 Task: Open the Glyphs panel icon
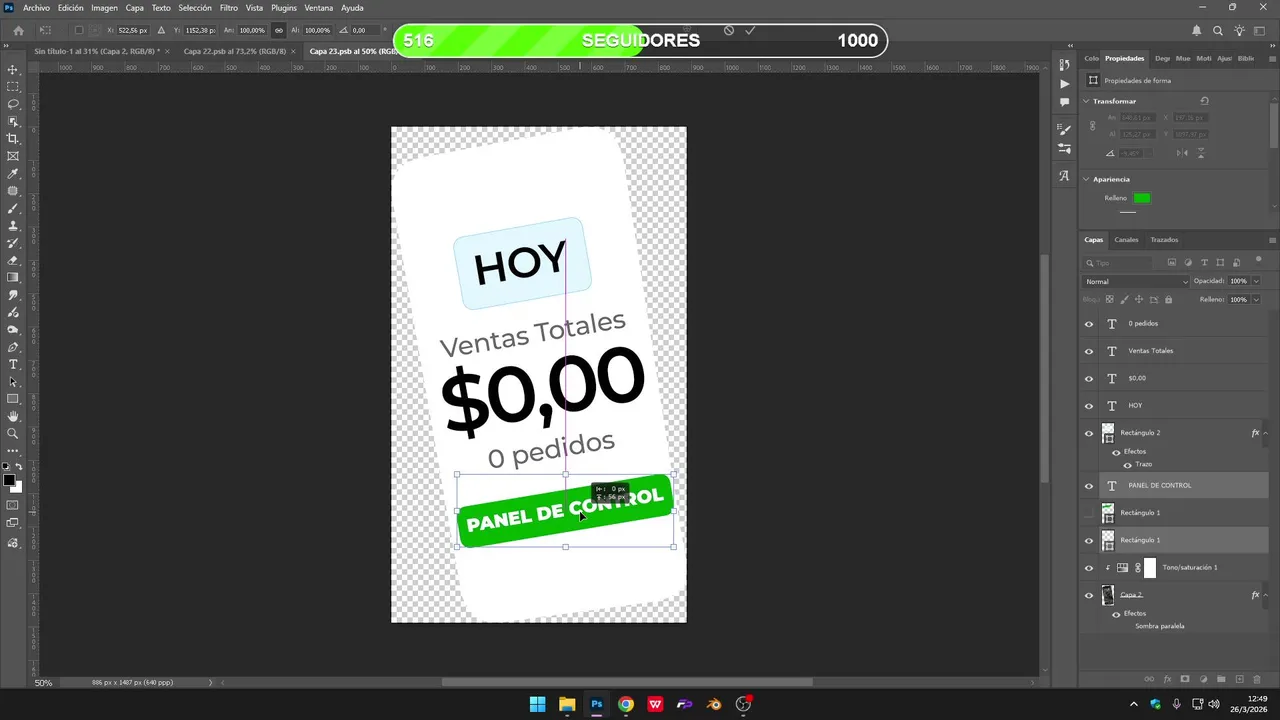pos(1064,176)
